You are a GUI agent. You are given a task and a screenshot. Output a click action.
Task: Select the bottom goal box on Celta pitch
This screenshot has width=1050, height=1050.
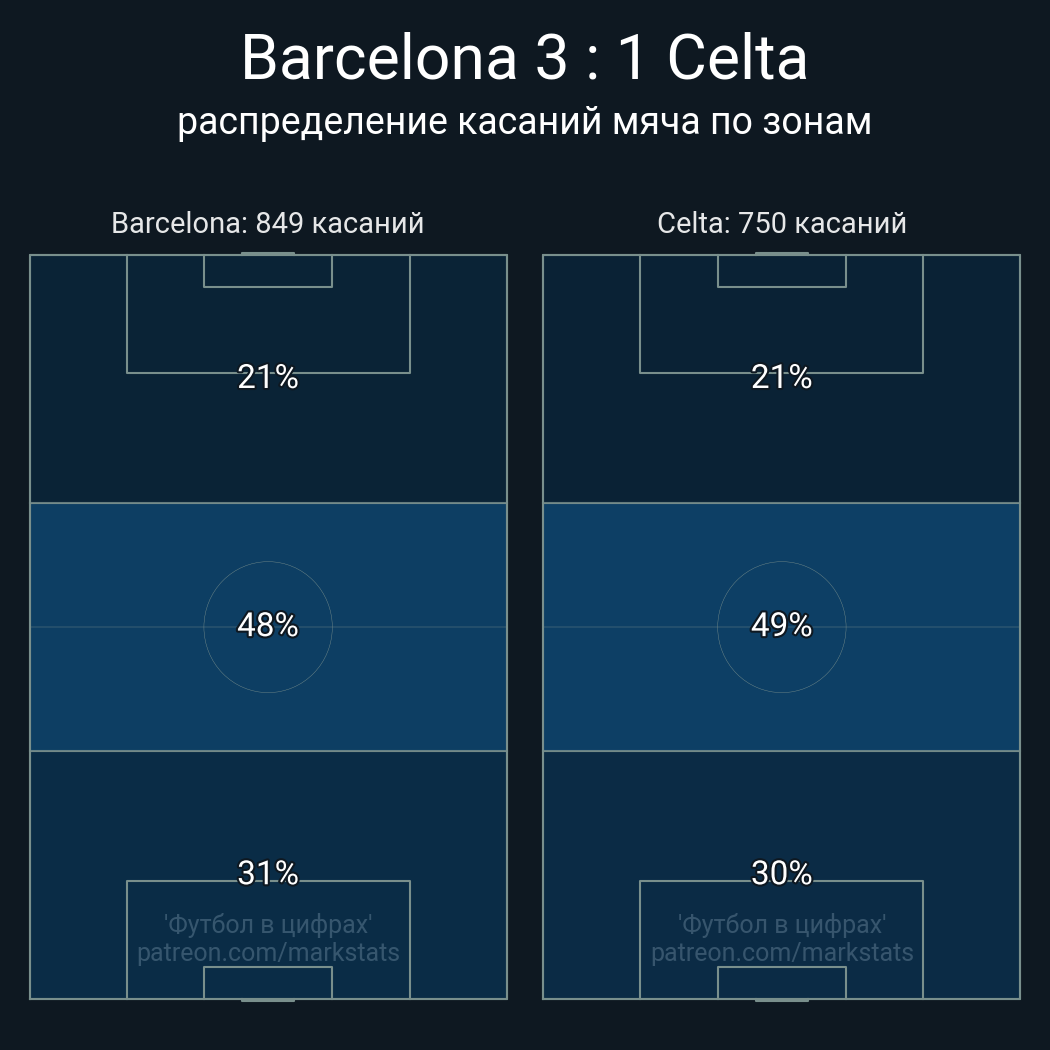point(781,983)
